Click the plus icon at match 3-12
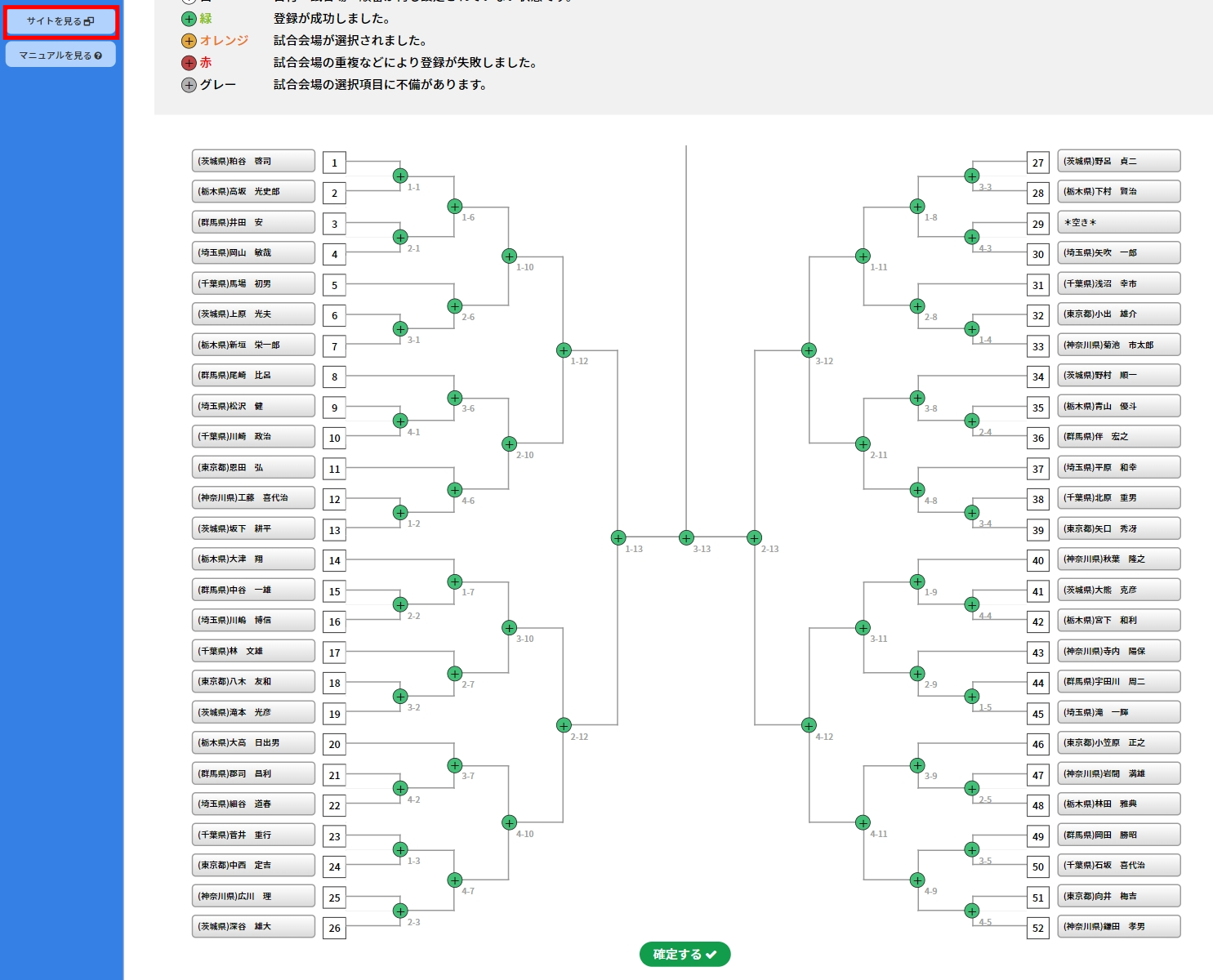 click(809, 350)
